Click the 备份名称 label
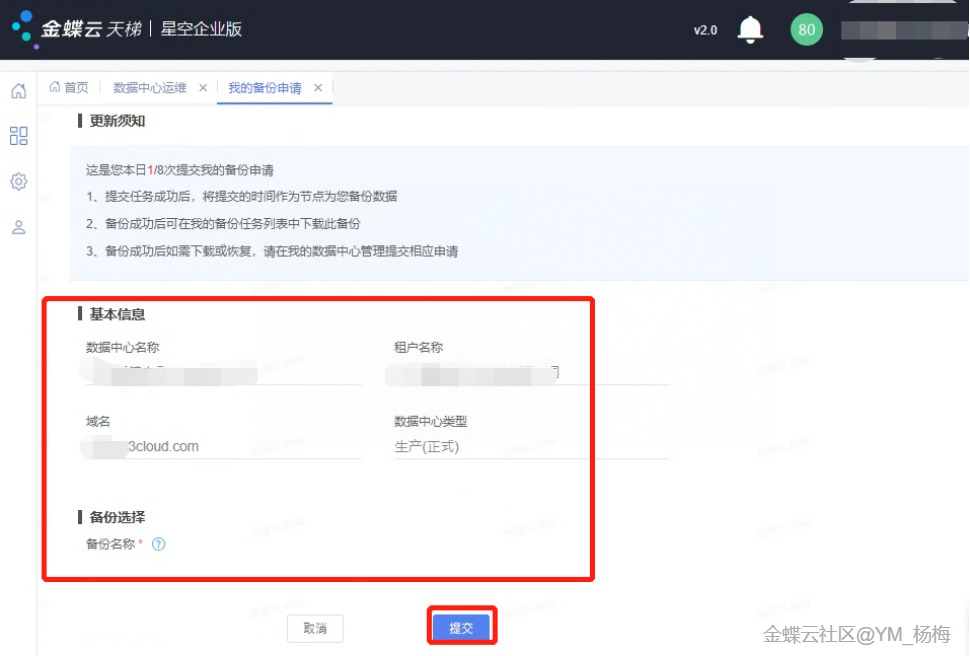Screen dimensions: 970x656 [x=110, y=544]
